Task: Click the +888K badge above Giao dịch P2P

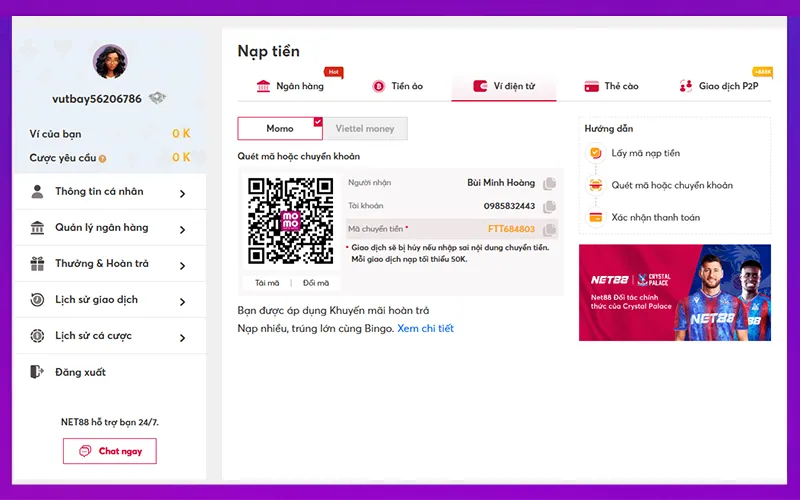Action: 763,72
